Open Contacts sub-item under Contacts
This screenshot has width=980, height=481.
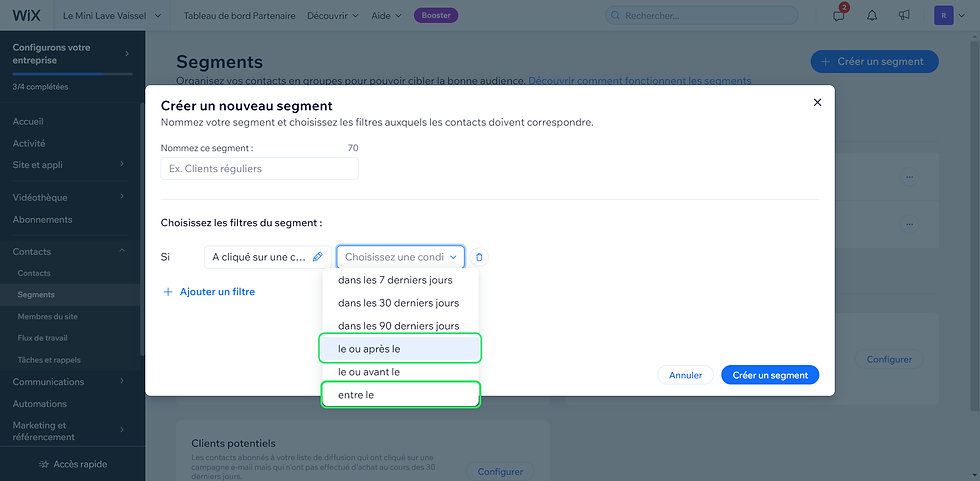[x=34, y=273]
